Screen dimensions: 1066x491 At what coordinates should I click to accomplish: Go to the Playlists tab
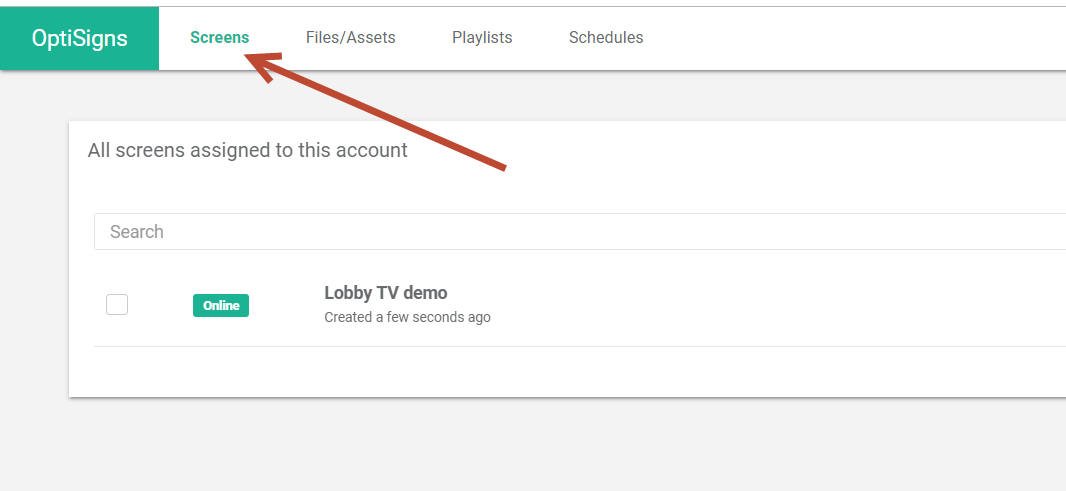(x=482, y=37)
